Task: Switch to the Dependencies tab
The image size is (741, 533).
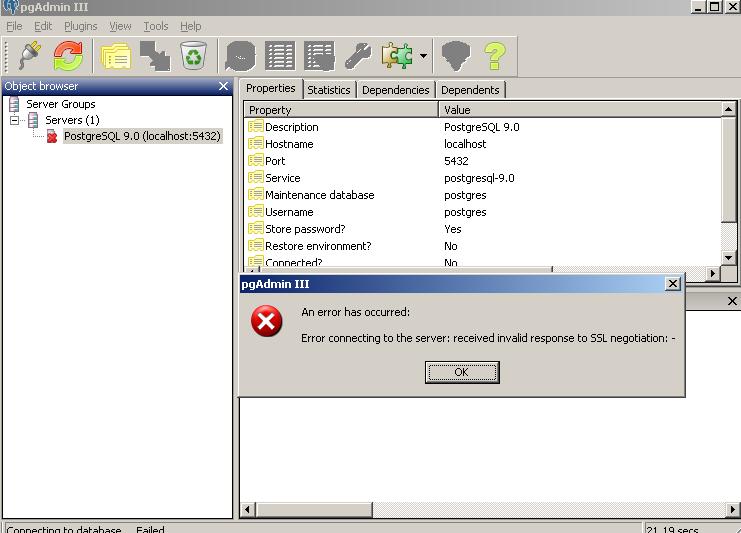Action: (x=395, y=90)
